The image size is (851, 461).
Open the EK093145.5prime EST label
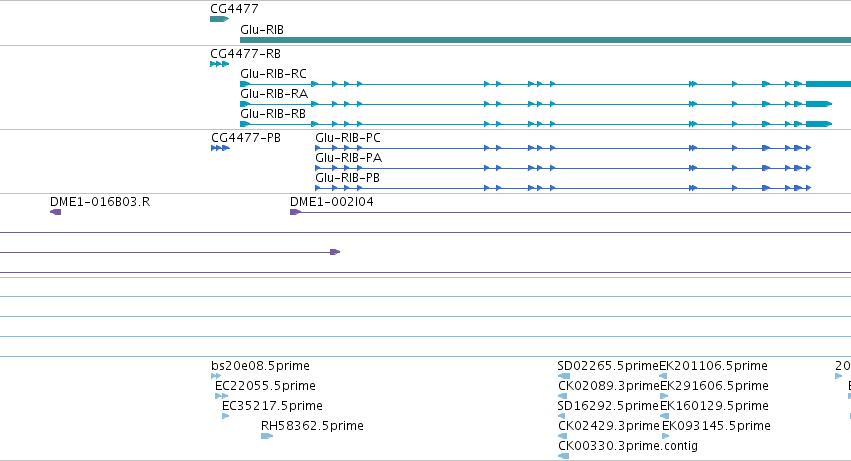[716, 426]
